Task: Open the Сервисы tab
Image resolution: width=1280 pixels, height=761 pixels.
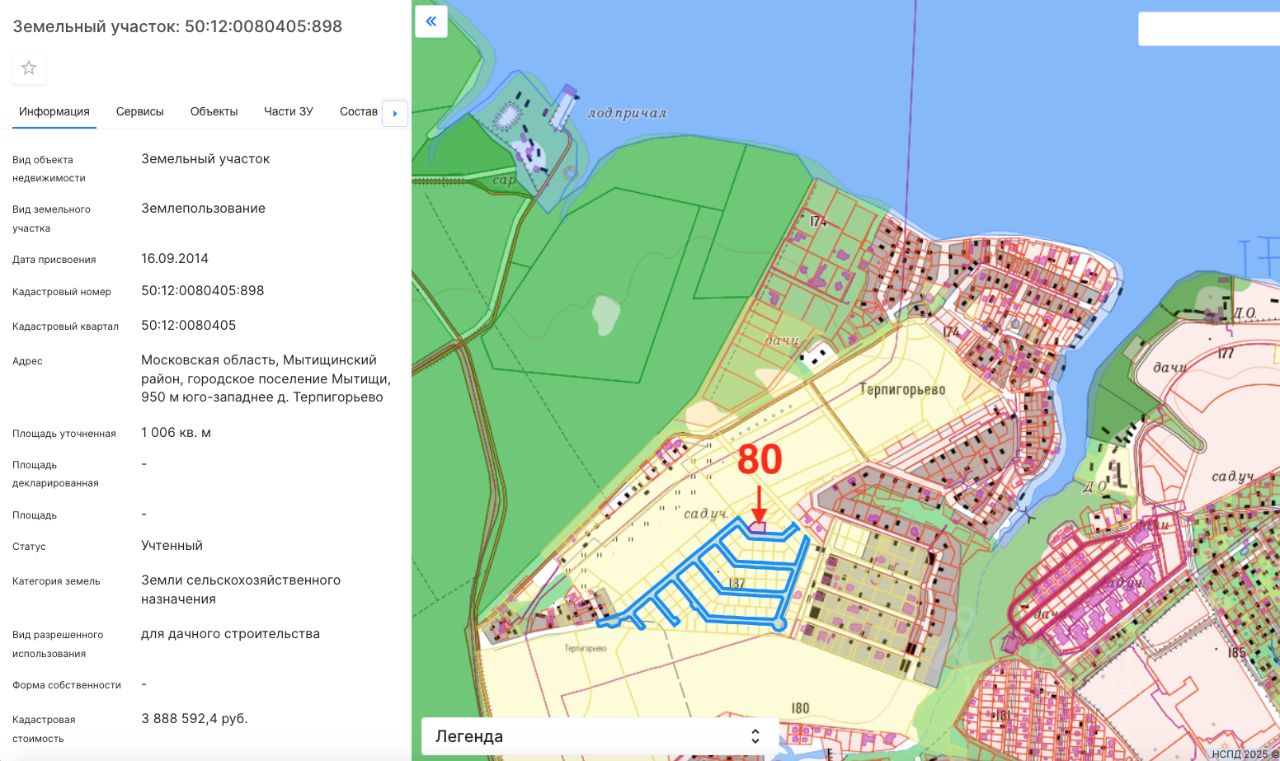Action: (140, 111)
